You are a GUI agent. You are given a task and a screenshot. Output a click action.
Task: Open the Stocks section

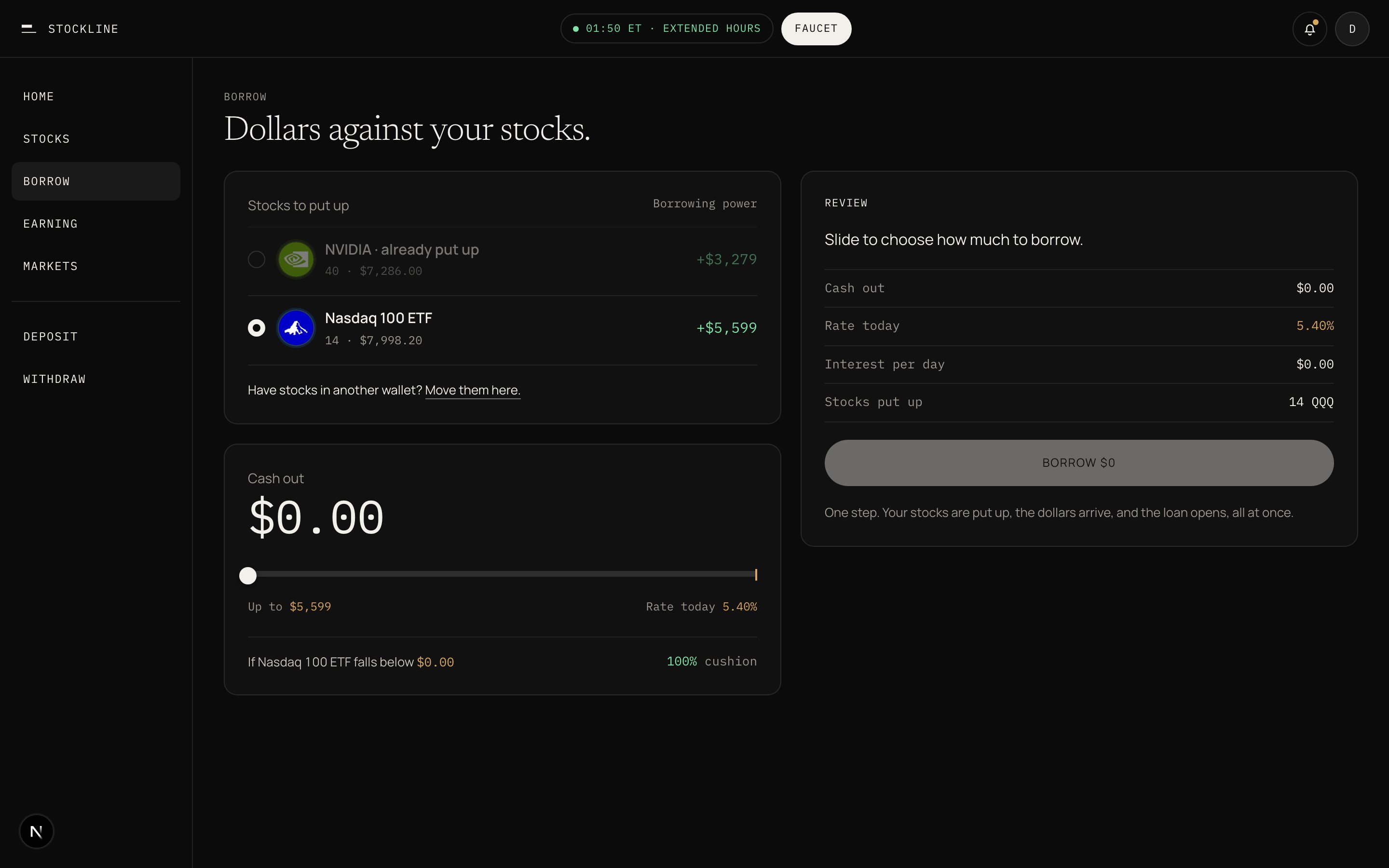(x=96, y=139)
